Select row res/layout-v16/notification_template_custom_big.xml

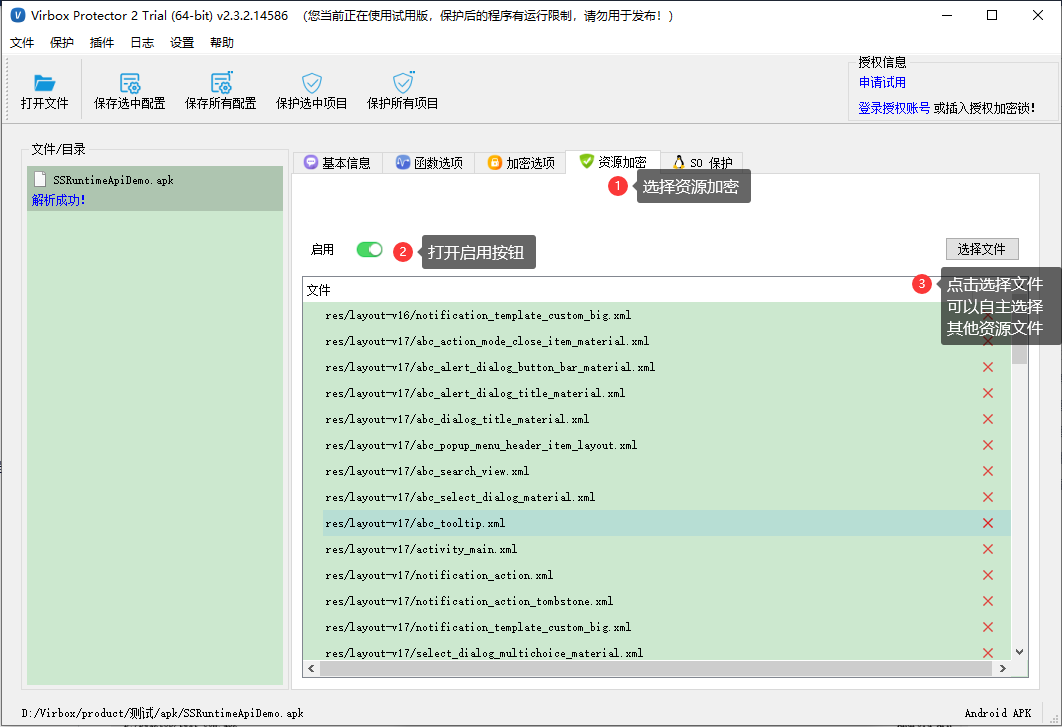[666, 315]
